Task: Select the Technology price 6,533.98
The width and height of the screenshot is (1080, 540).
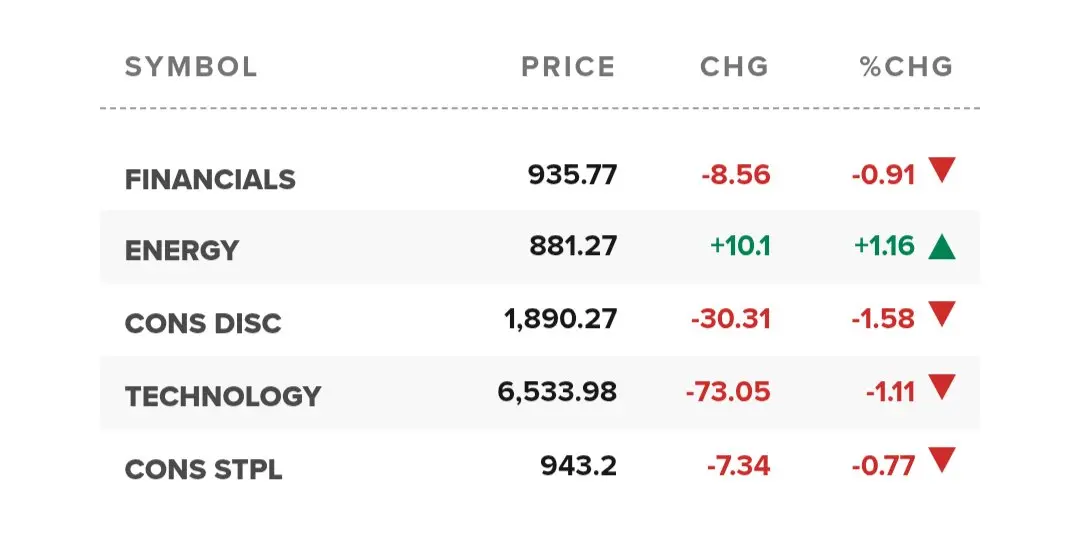Action: click(557, 392)
